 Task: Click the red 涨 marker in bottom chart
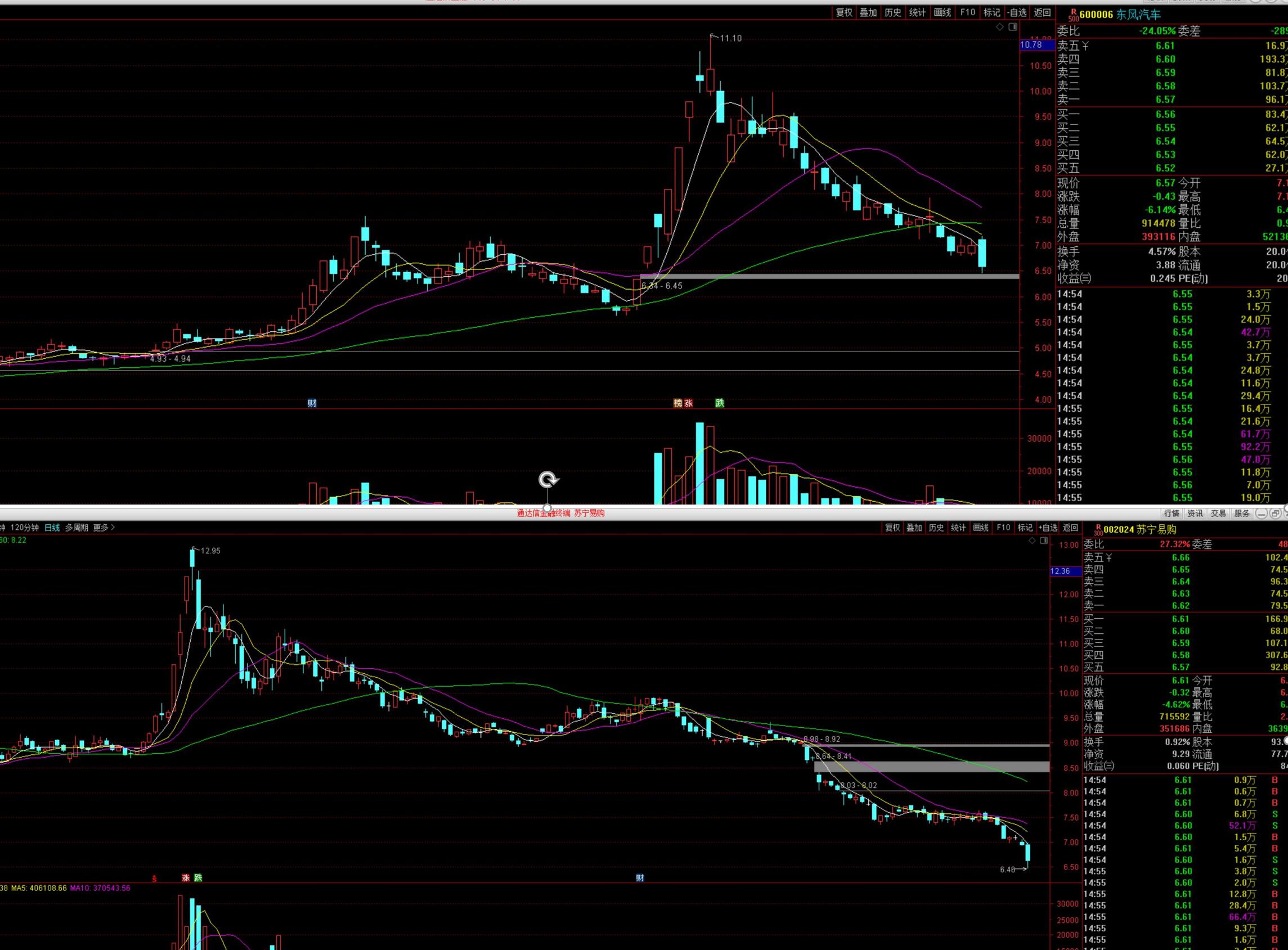[186, 877]
